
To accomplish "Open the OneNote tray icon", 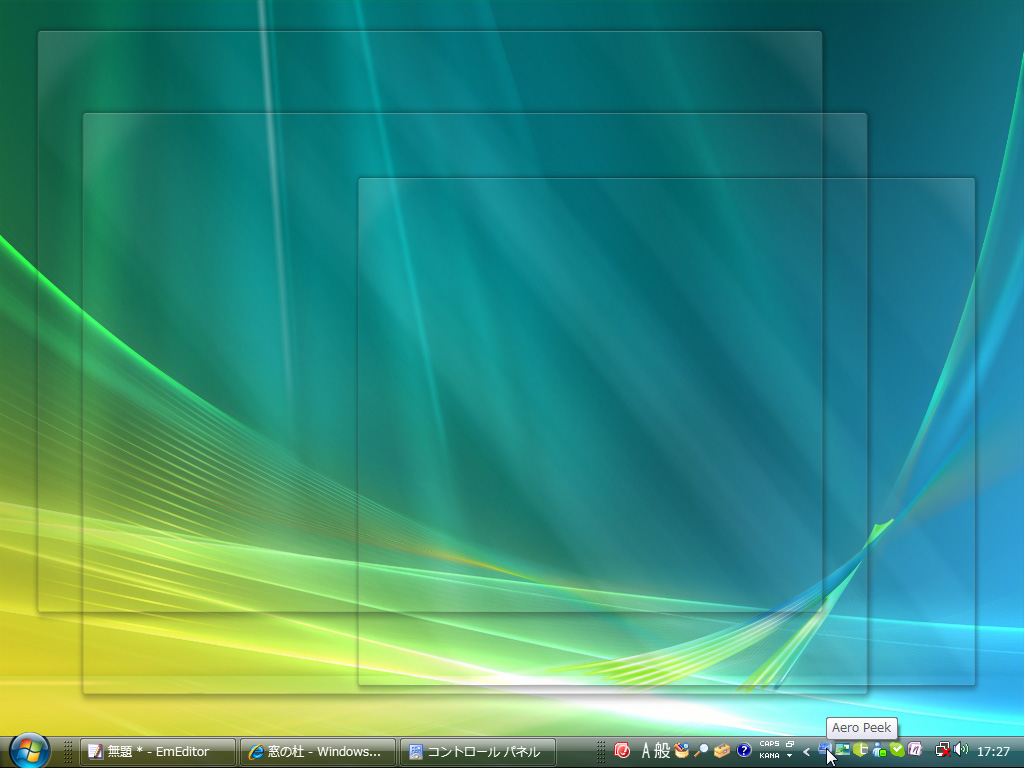I will click(915, 749).
